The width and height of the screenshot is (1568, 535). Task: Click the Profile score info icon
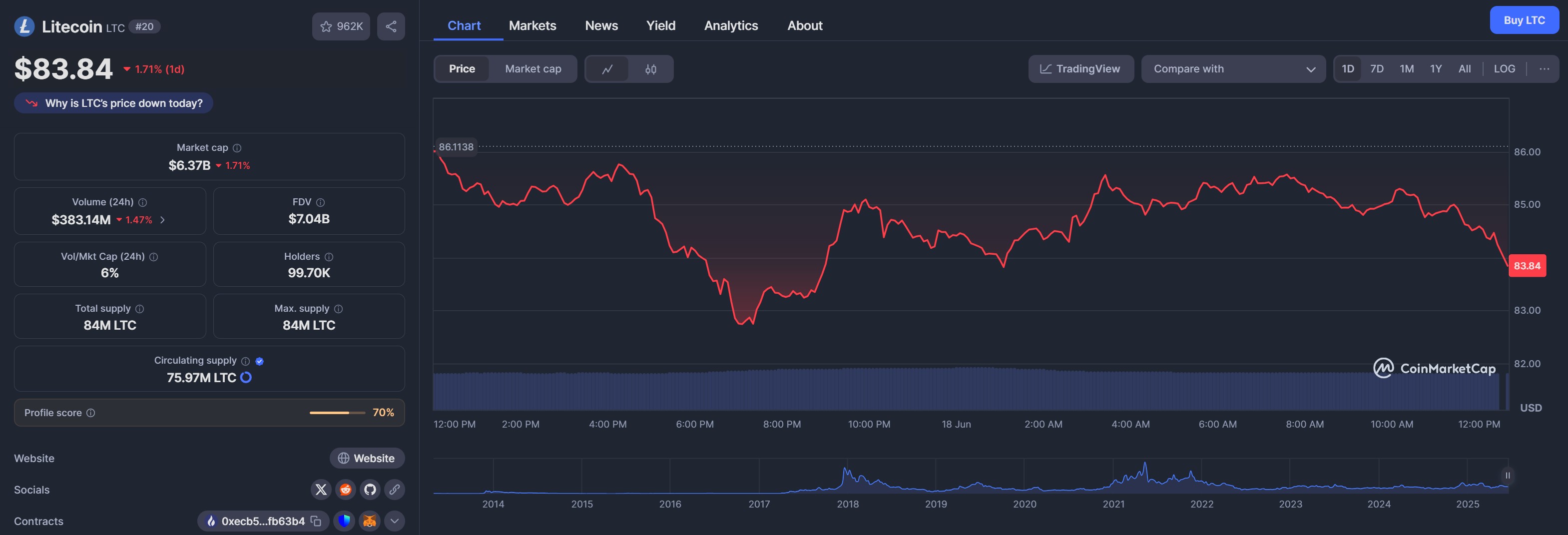click(x=91, y=413)
